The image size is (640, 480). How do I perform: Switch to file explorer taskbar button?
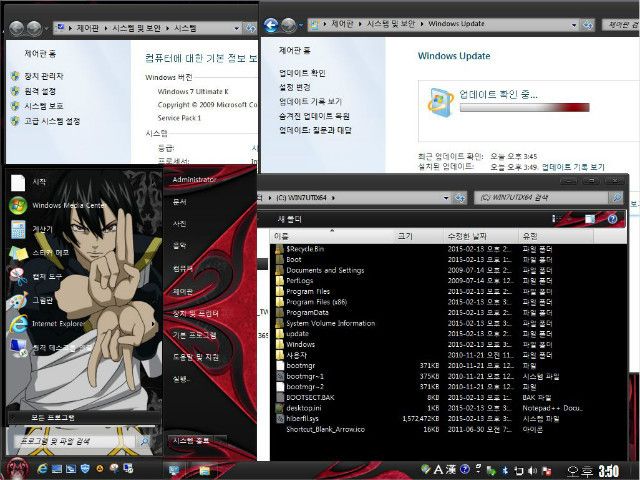[204, 470]
